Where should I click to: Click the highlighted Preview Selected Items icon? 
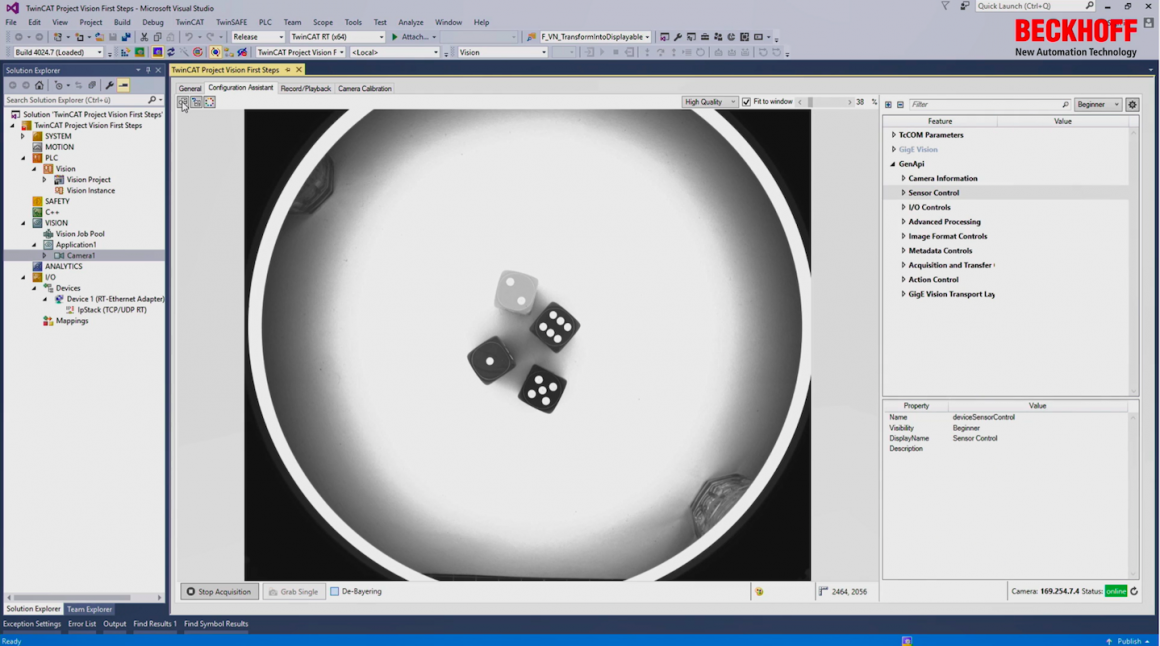124,86
